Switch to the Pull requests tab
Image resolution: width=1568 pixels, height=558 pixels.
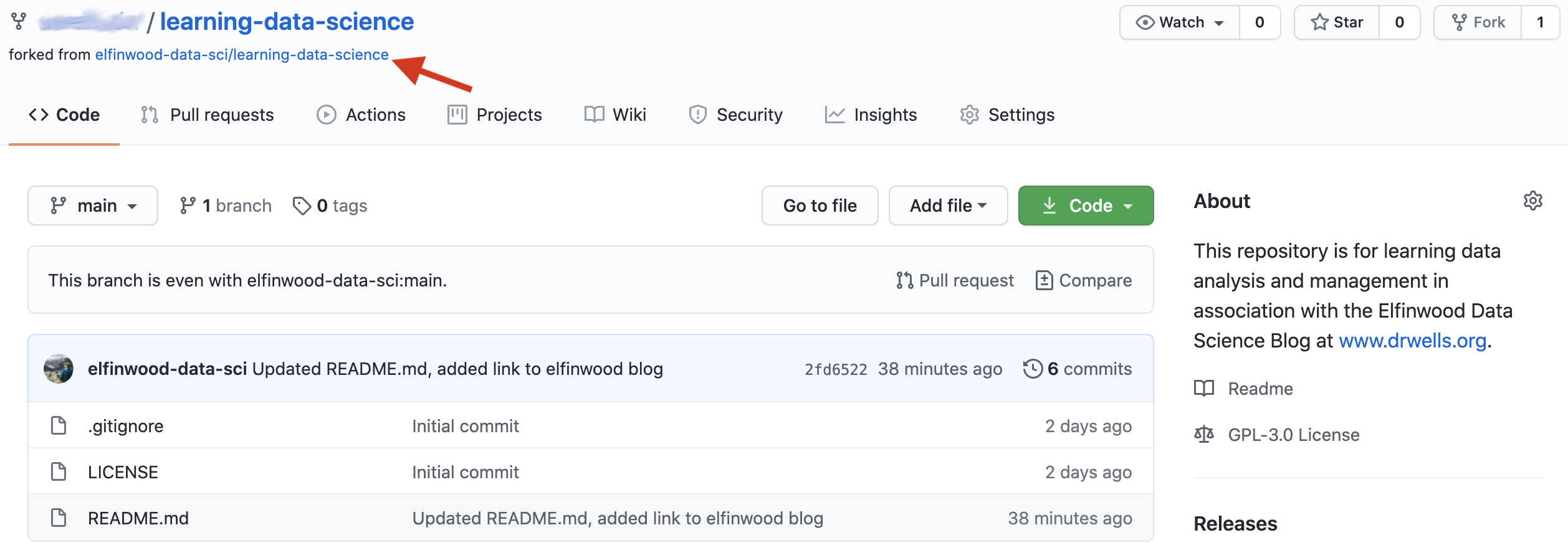click(208, 115)
